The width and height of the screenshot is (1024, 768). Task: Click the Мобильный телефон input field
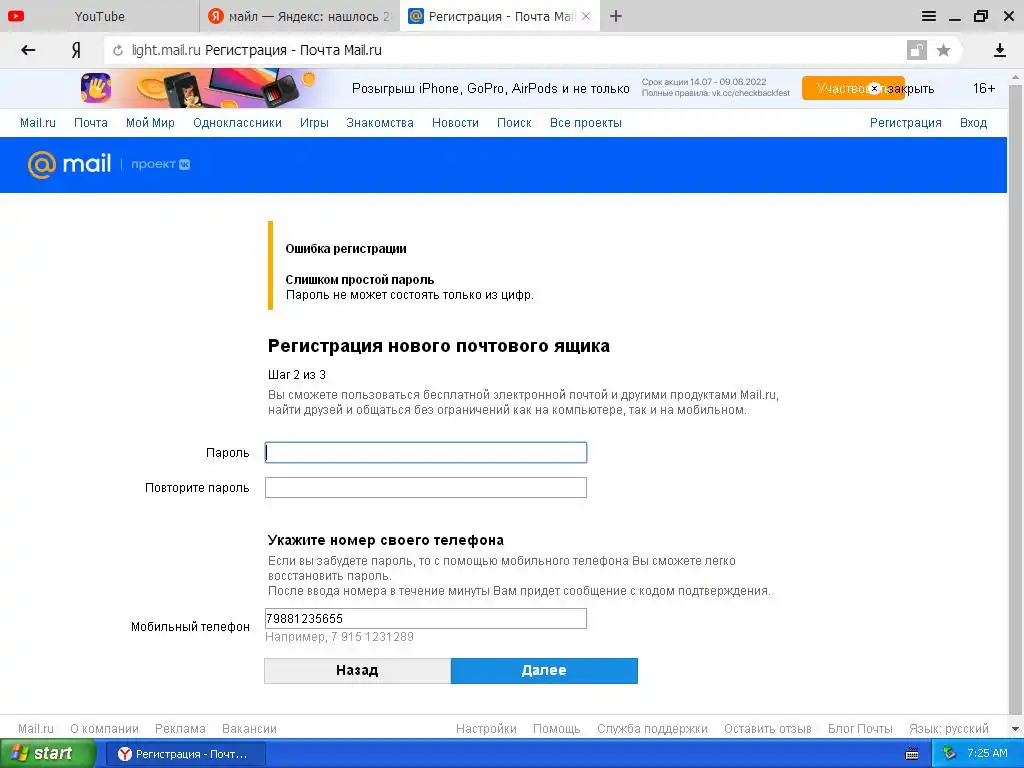click(426, 618)
